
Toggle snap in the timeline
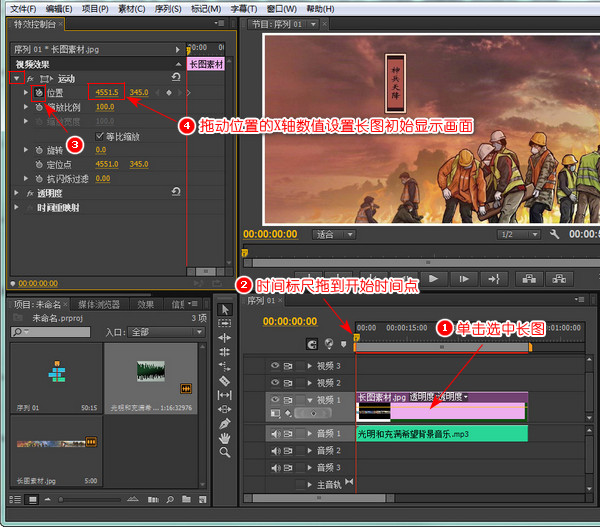[x=312, y=344]
